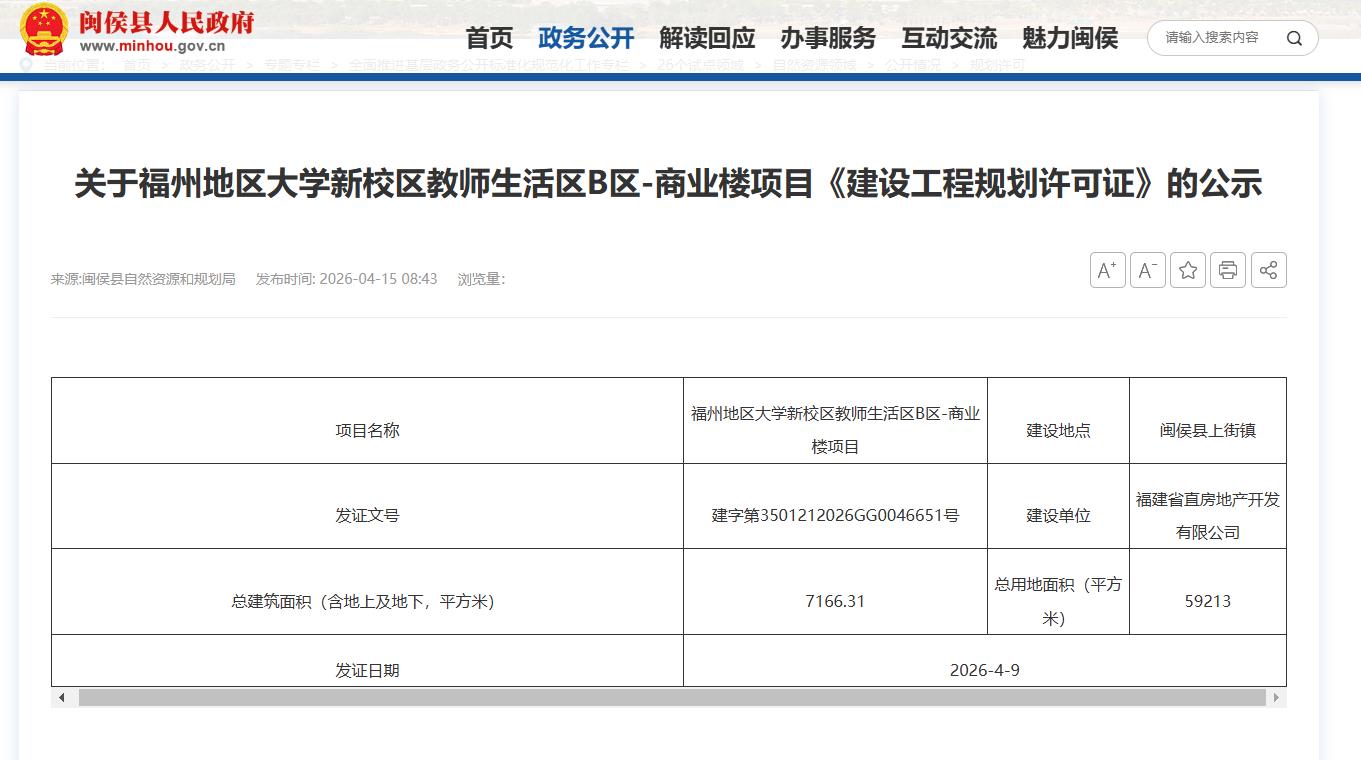Go to 解读回应 section

click(x=707, y=39)
